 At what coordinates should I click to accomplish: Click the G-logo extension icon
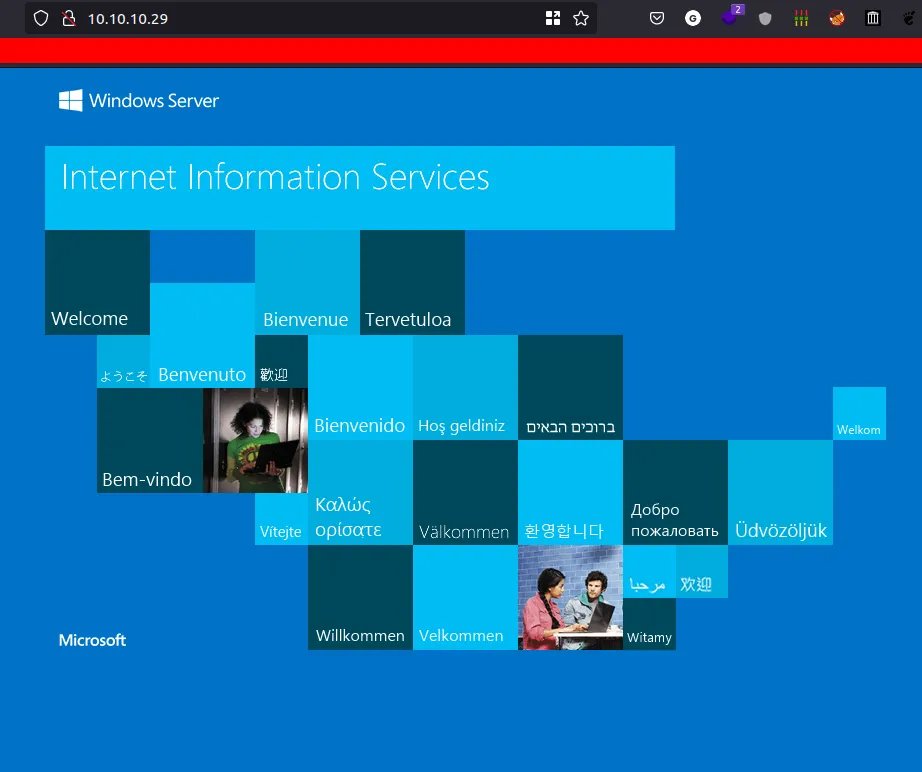pos(693,18)
